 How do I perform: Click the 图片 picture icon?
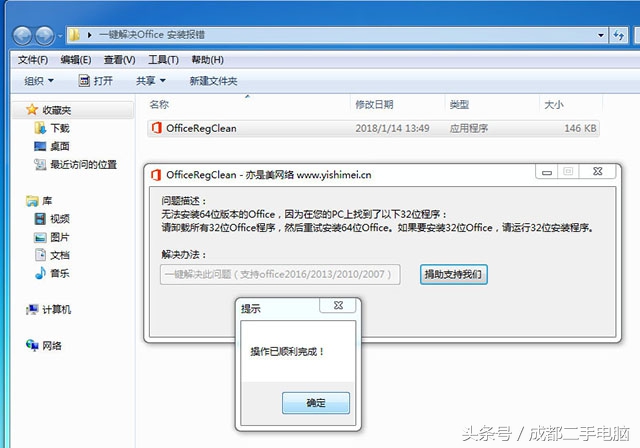40,237
